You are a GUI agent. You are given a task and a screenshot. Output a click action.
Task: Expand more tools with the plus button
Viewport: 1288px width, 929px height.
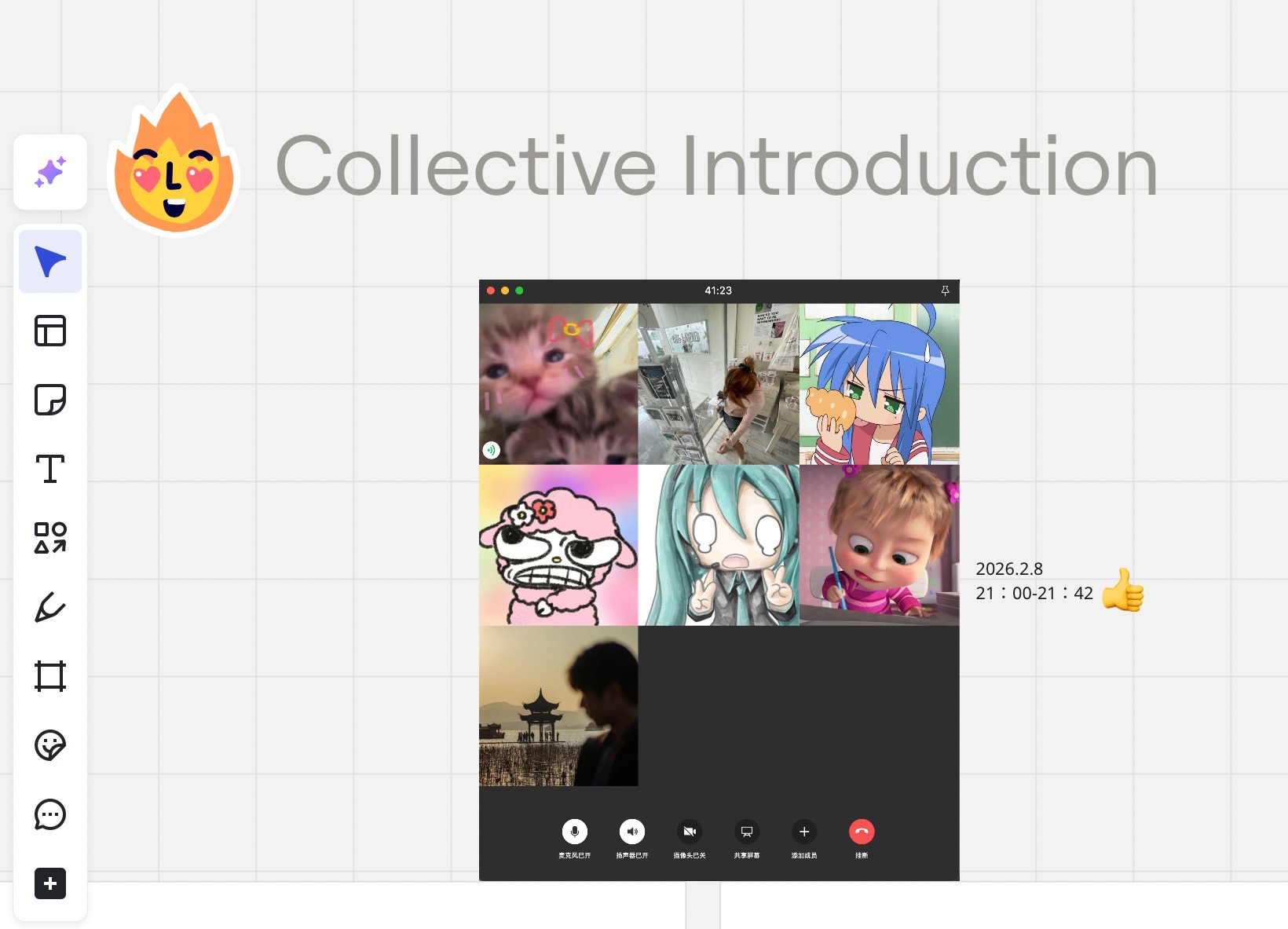click(50, 883)
